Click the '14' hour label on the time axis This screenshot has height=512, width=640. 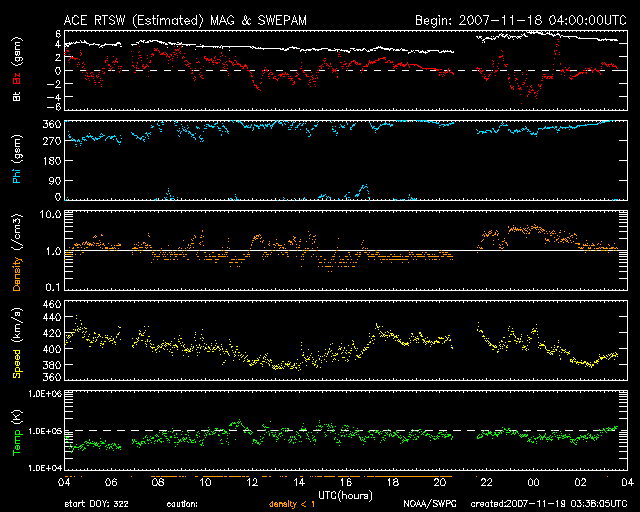[299, 483]
